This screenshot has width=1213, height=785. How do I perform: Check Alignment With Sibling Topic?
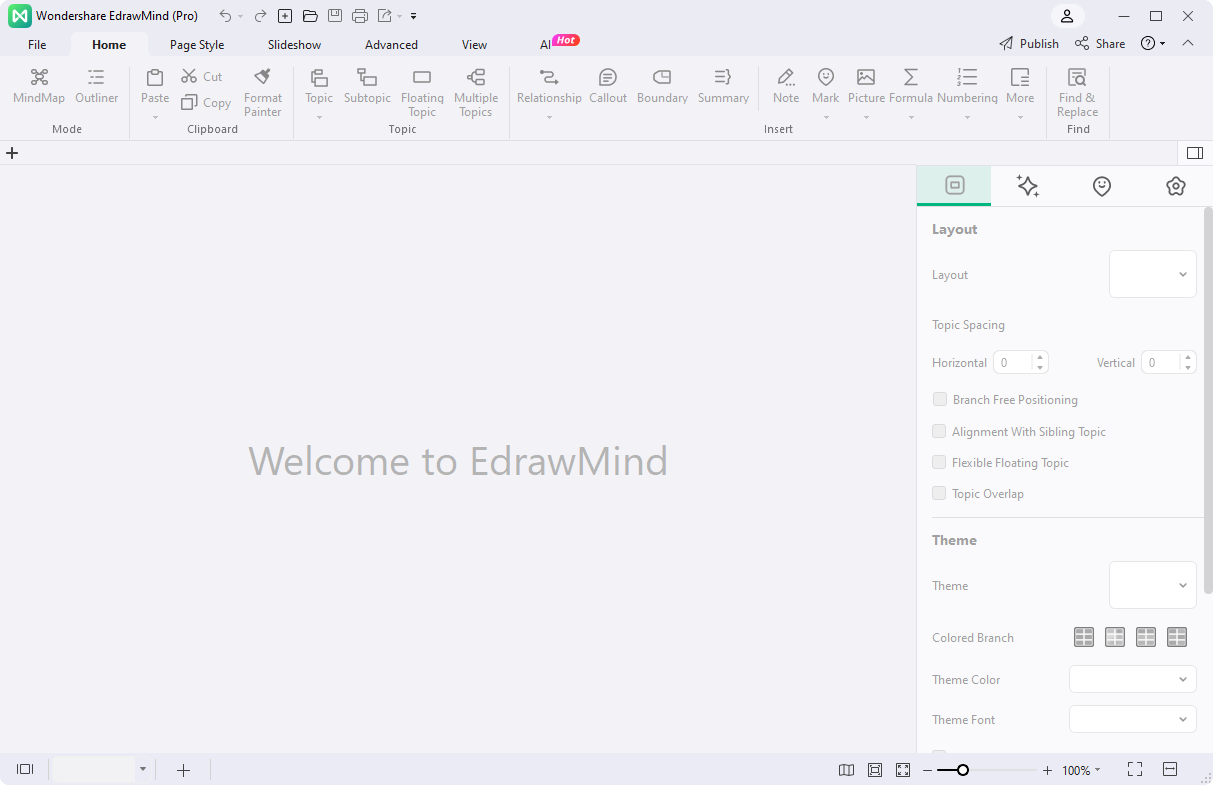939,431
